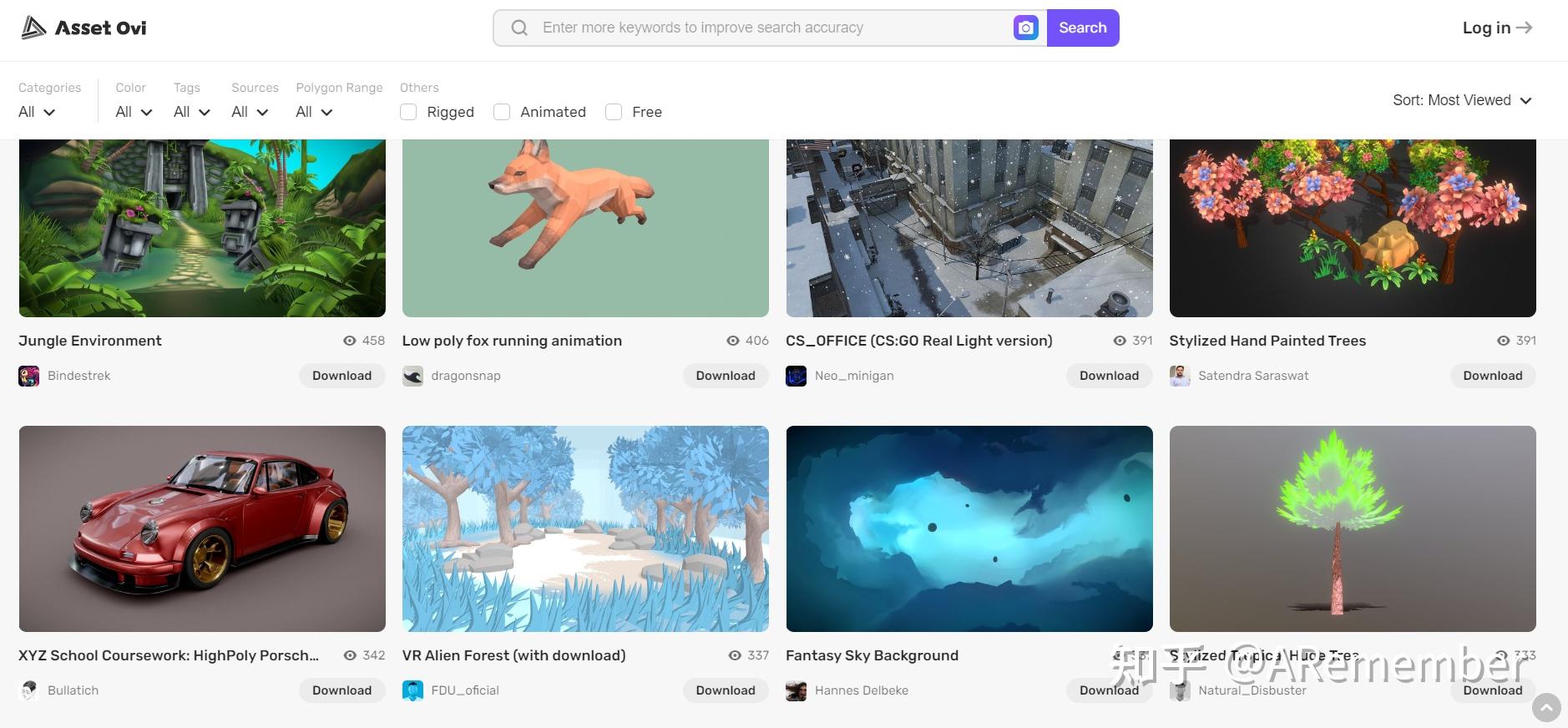The height and width of the screenshot is (728, 1568).
Task: Click Bindestrek author avatar
Action: pos(29,376)
